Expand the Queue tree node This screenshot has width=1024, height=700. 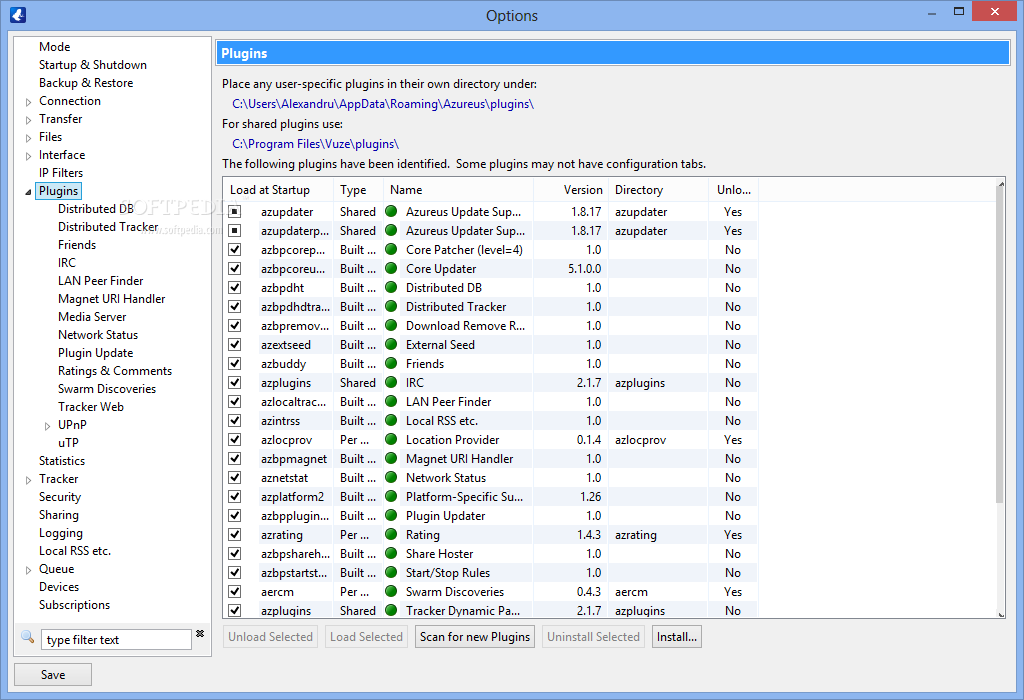click(28, 570)
